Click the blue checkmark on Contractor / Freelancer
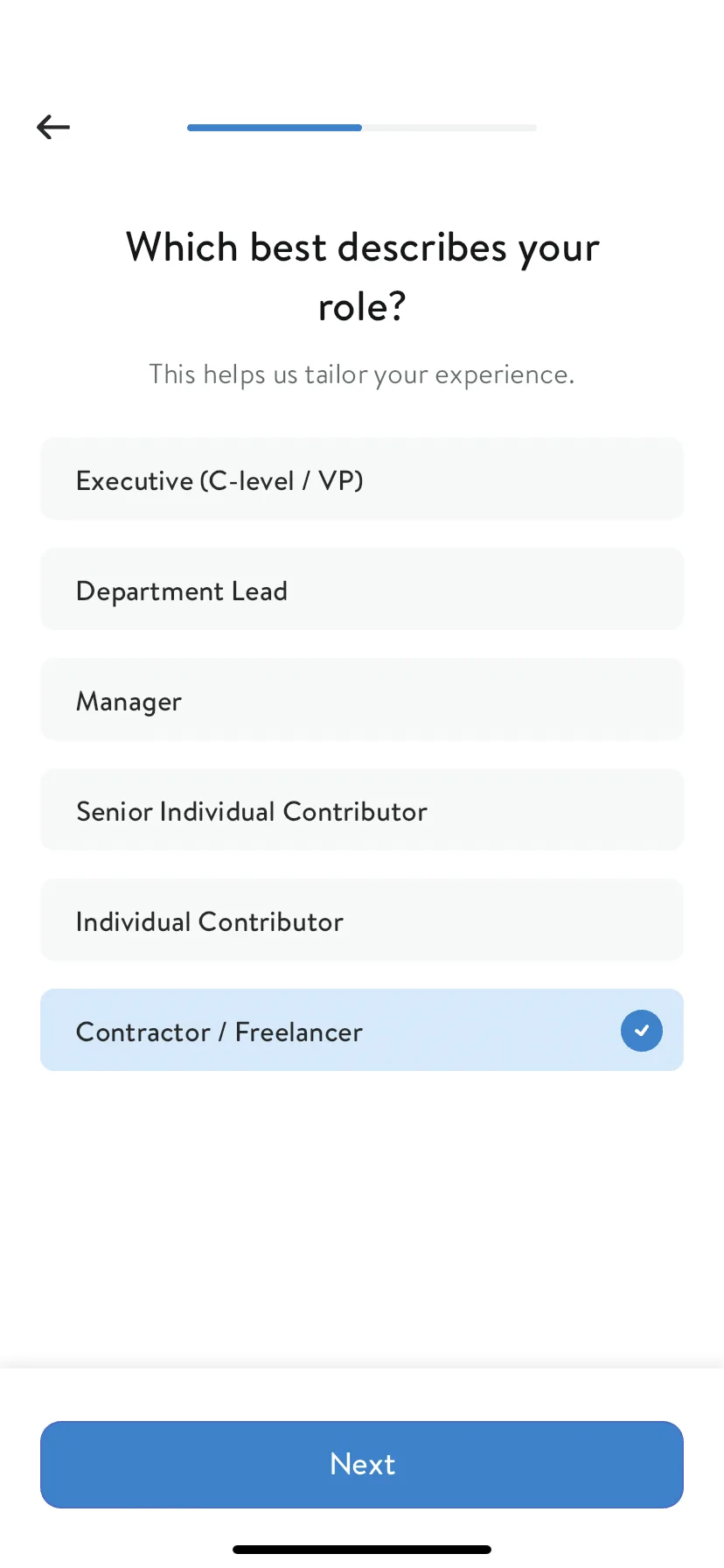Image resolution: width=724 pixels, height=1568 pixels. tap(642, 1031)
